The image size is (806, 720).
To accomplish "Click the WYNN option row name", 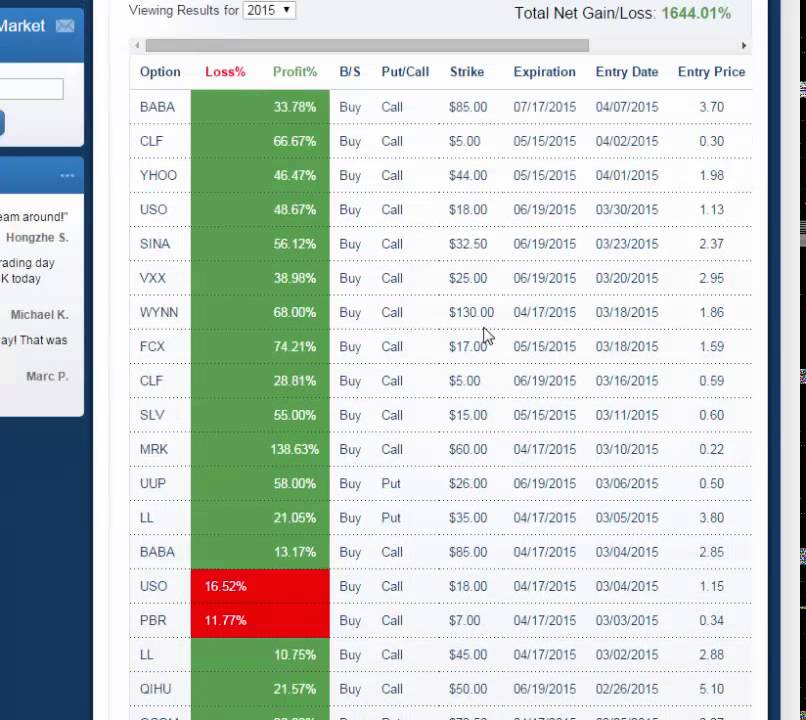I will point(159,312).
